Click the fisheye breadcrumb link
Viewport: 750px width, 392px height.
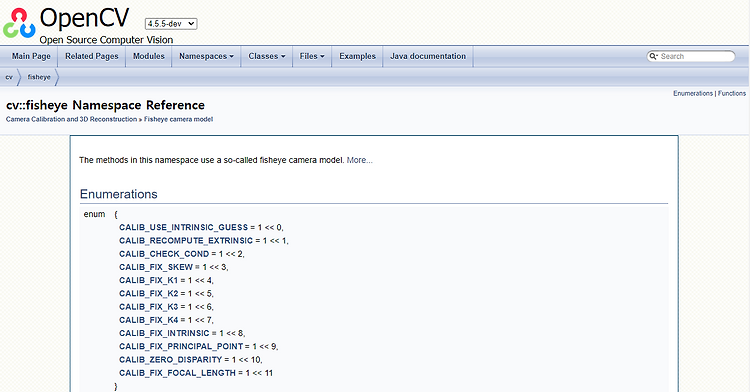[x=39, y=77]
